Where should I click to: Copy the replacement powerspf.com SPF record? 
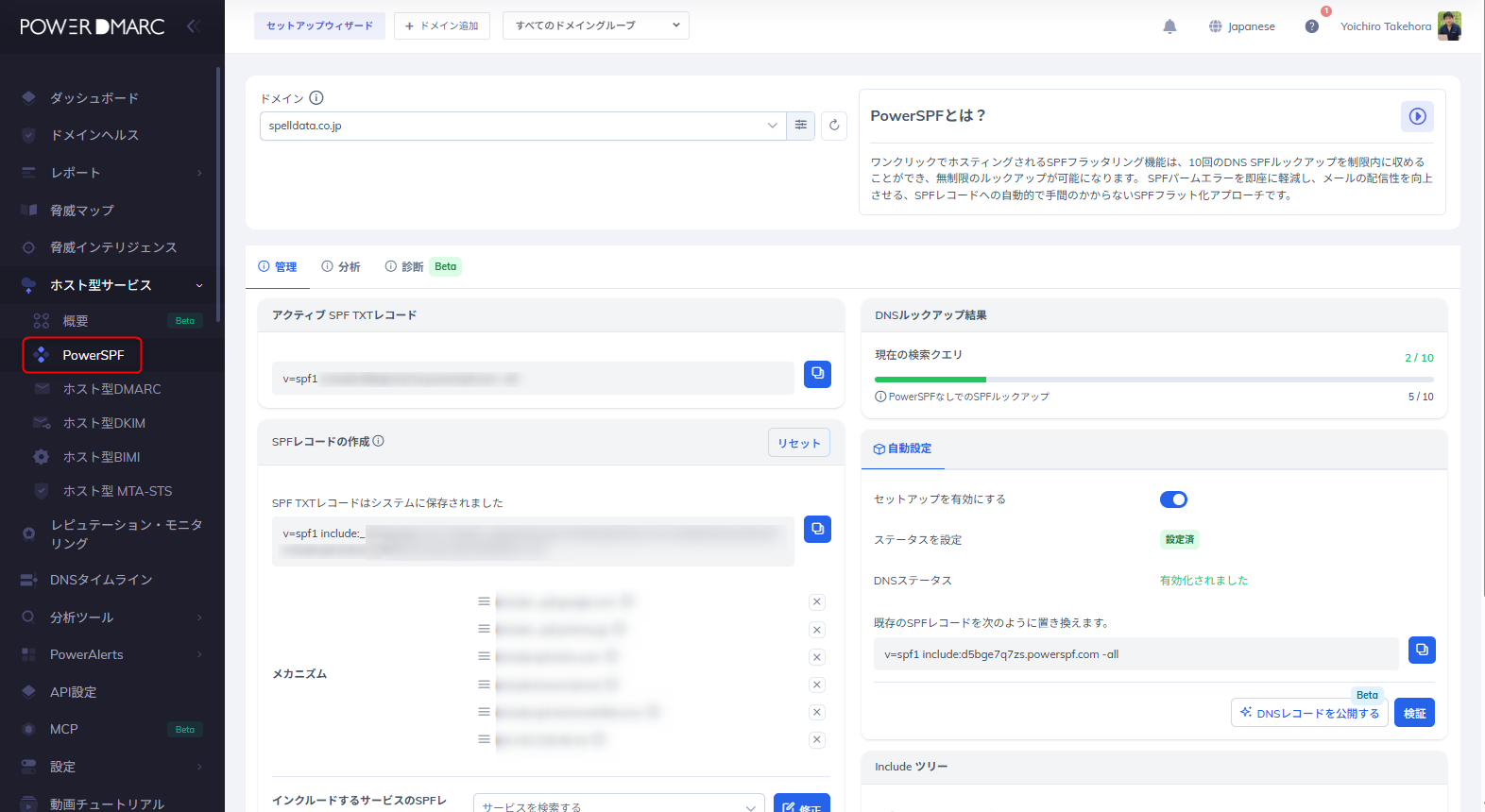pyautogui.click(x=1422, y=650)
